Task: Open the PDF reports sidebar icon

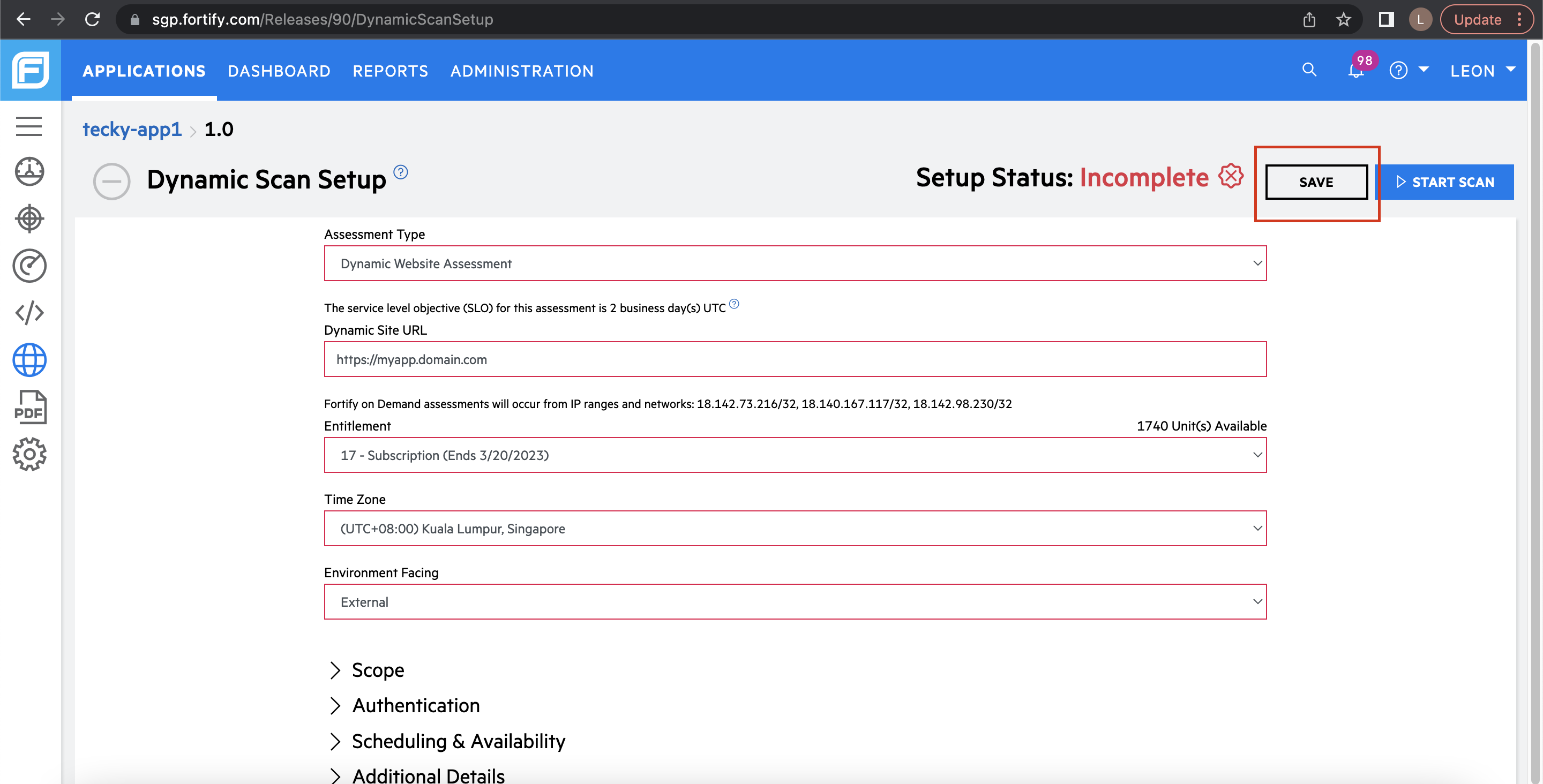Action: coord(29,406)
